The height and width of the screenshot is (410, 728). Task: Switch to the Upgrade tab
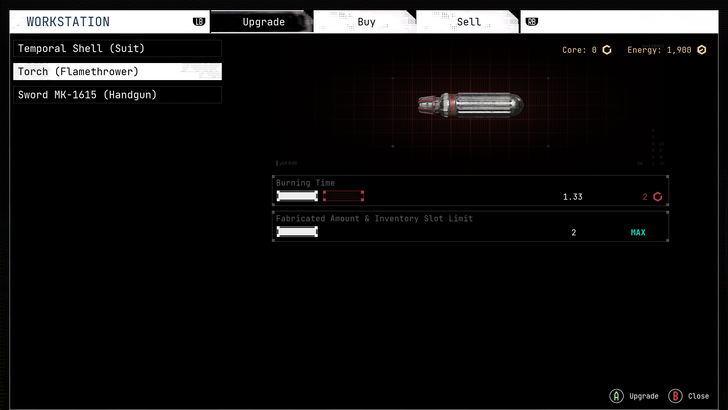[x=263, y=22]
